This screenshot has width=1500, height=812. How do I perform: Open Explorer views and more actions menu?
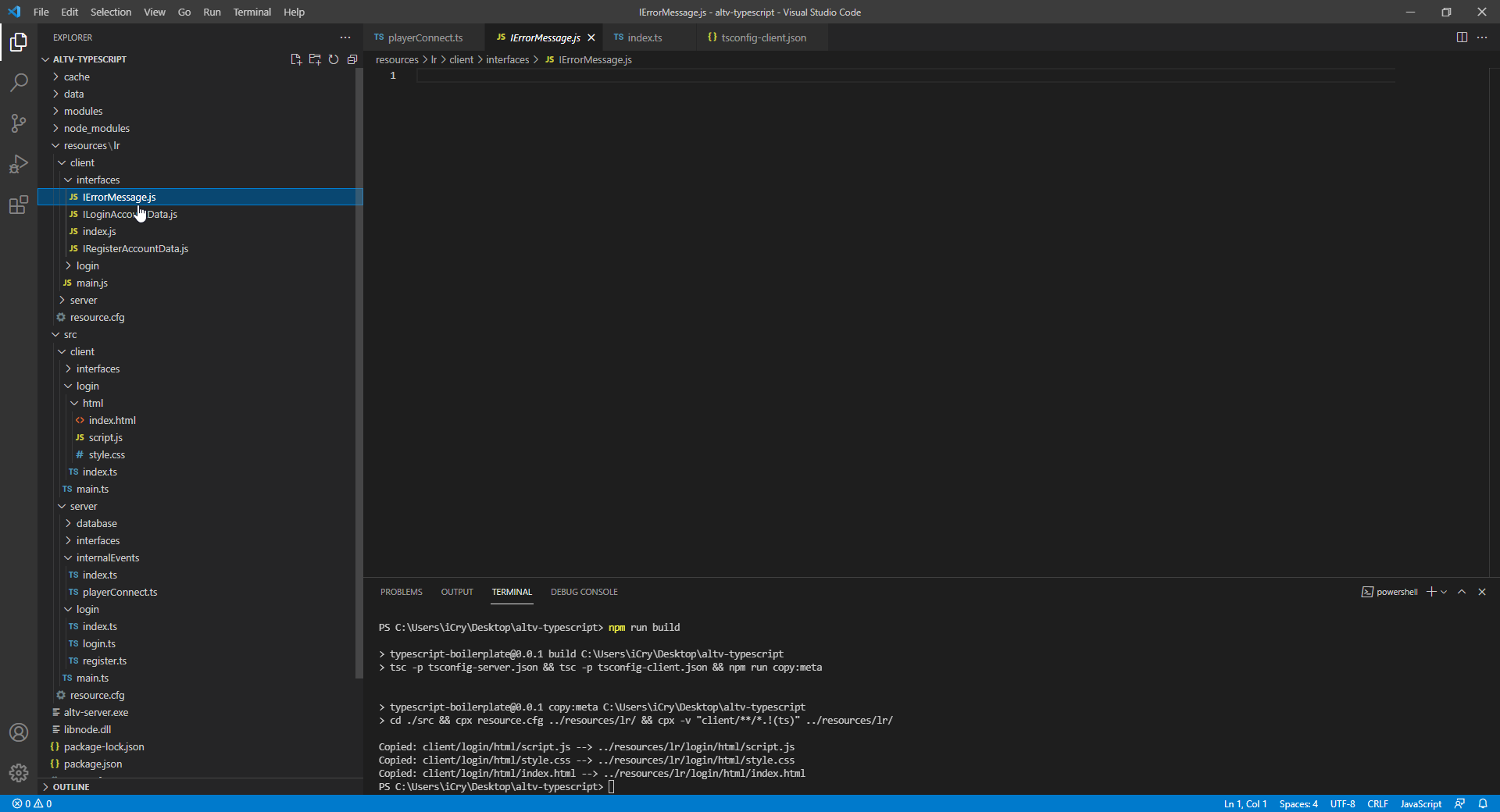[x=345, y=37]
